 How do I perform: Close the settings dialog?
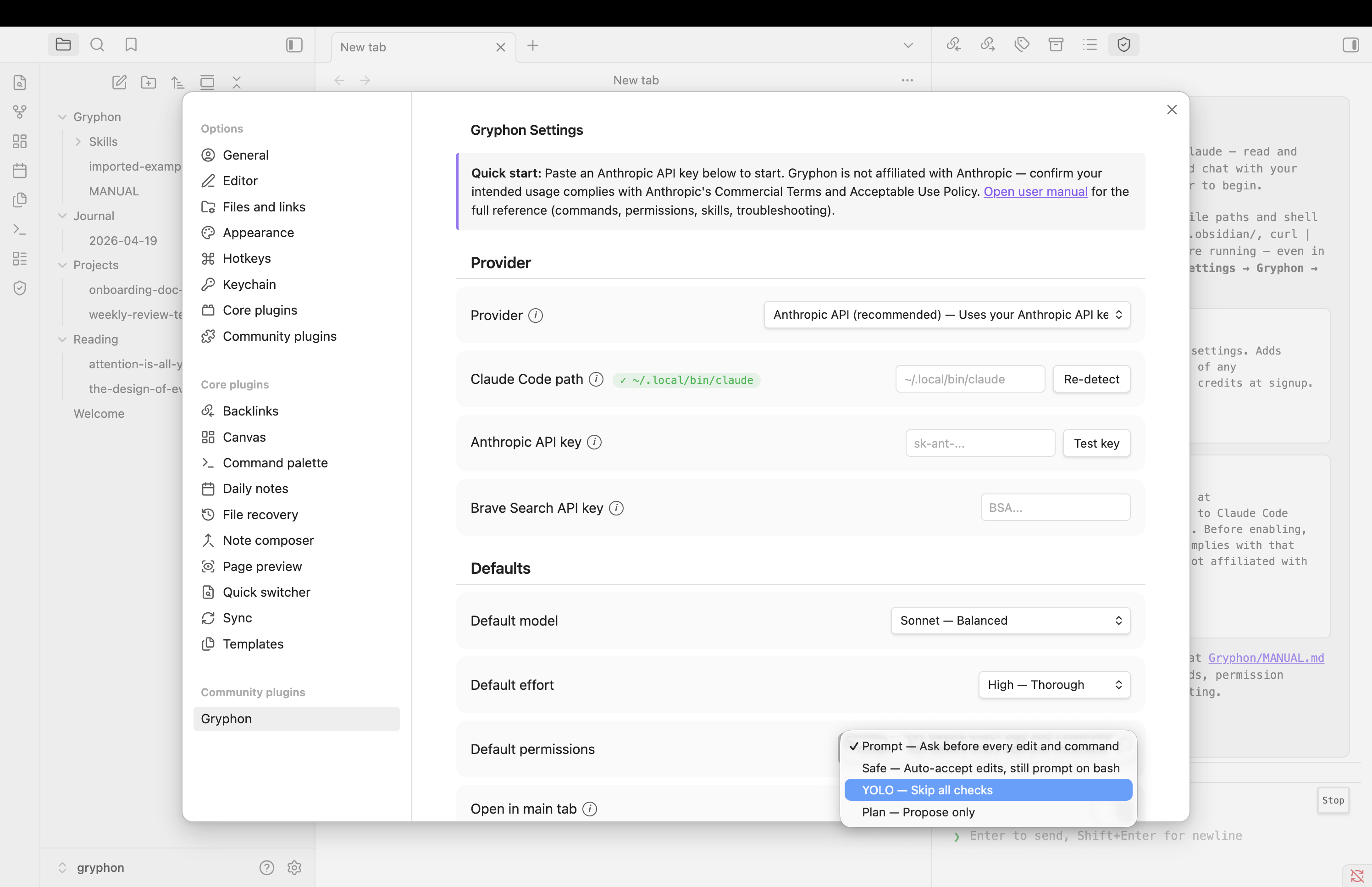(x=1172, y=110)
